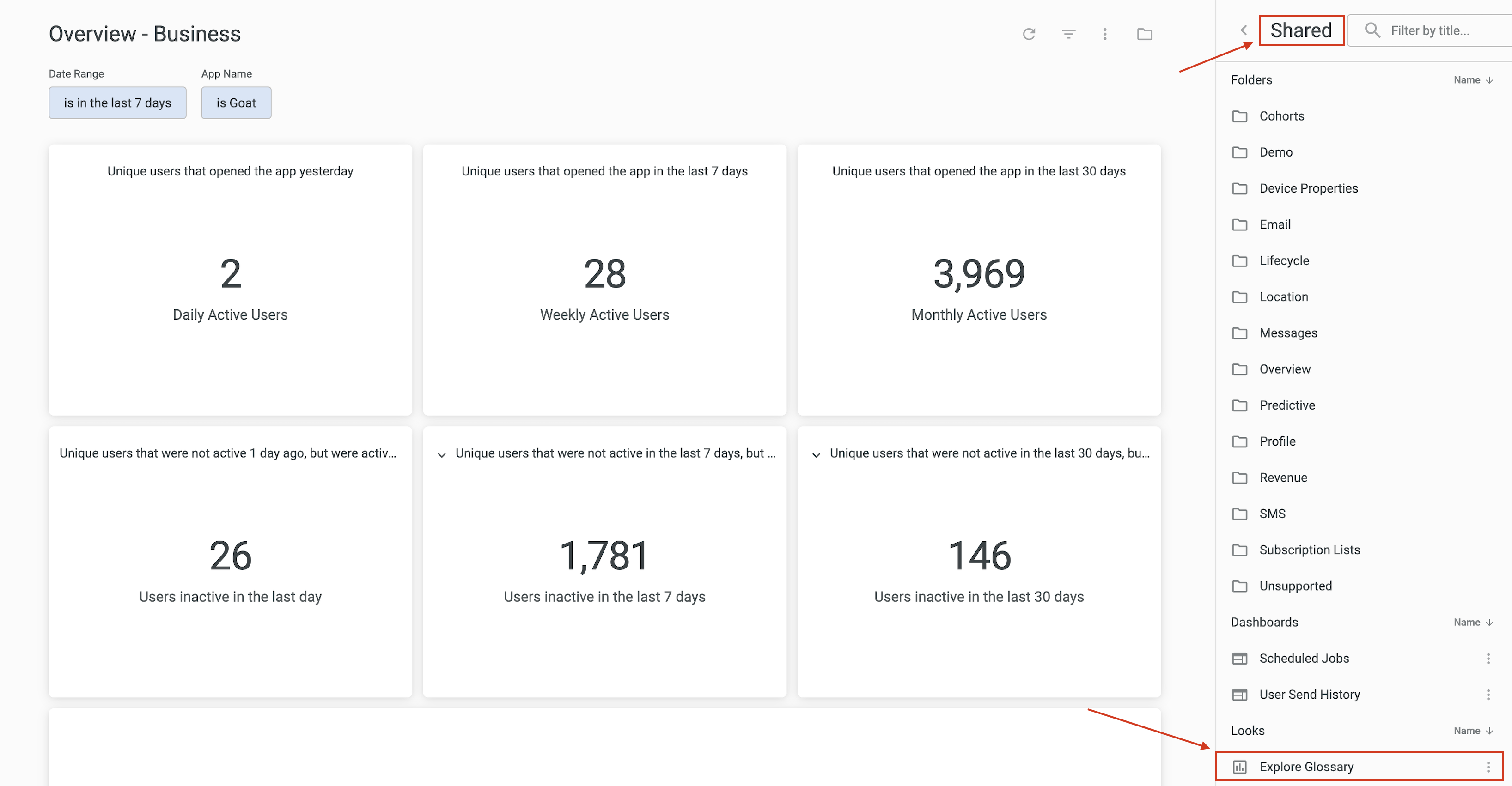Open options menu for Scheduled Jobs
The image size is (1512, 786).
click(1488, 658)
